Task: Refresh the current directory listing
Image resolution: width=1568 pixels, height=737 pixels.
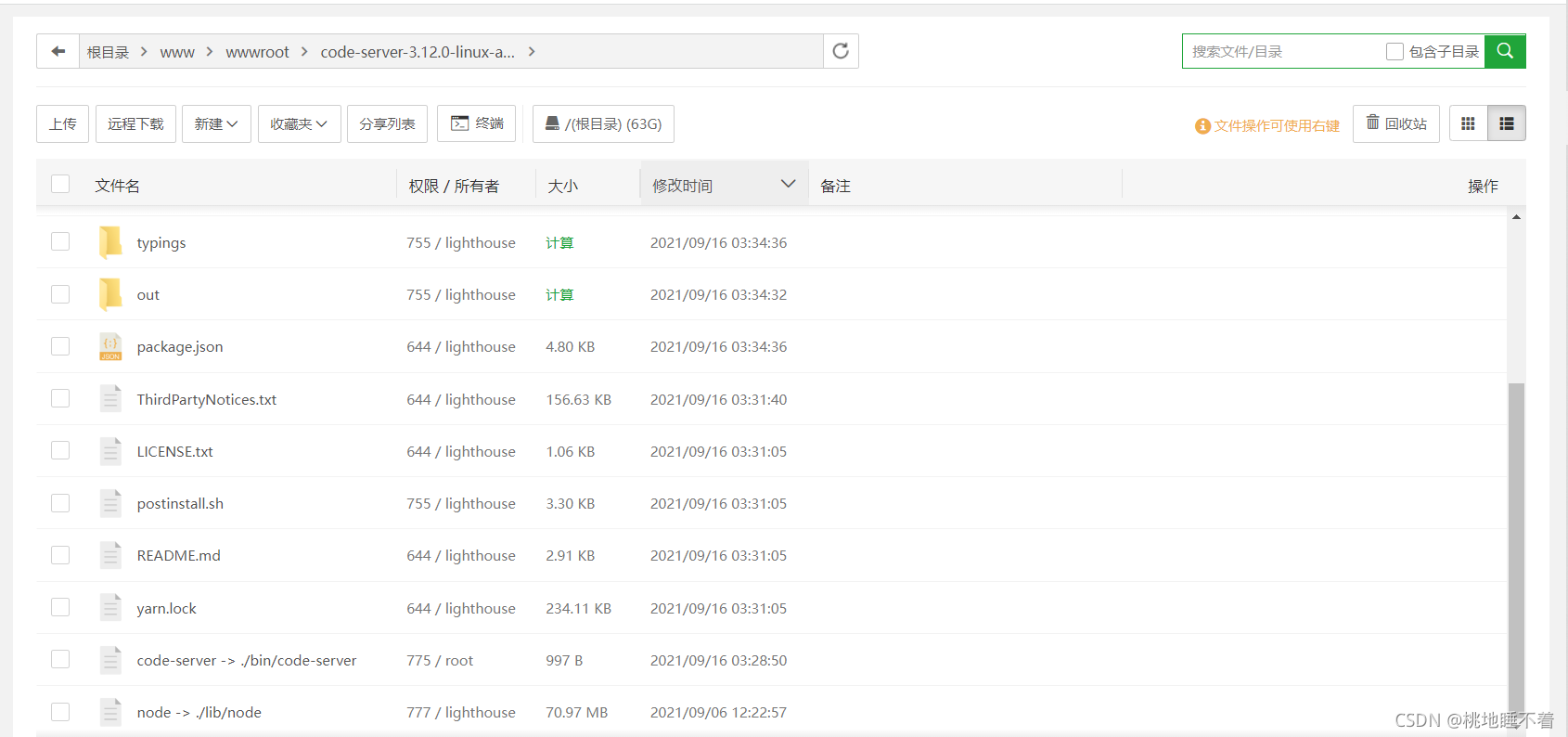Action: (x=841, y=51)
